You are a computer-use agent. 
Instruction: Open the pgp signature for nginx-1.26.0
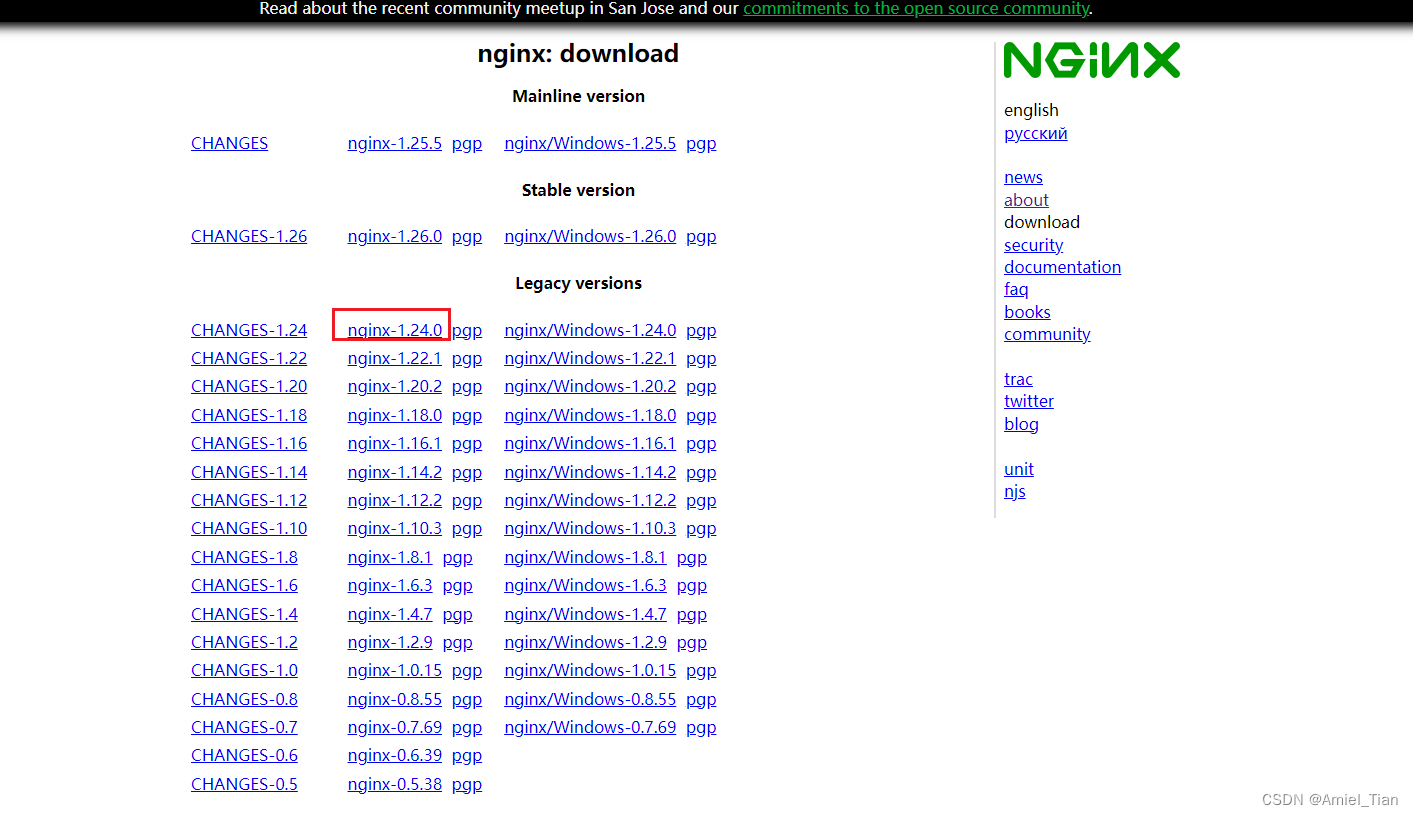(467, 236)
